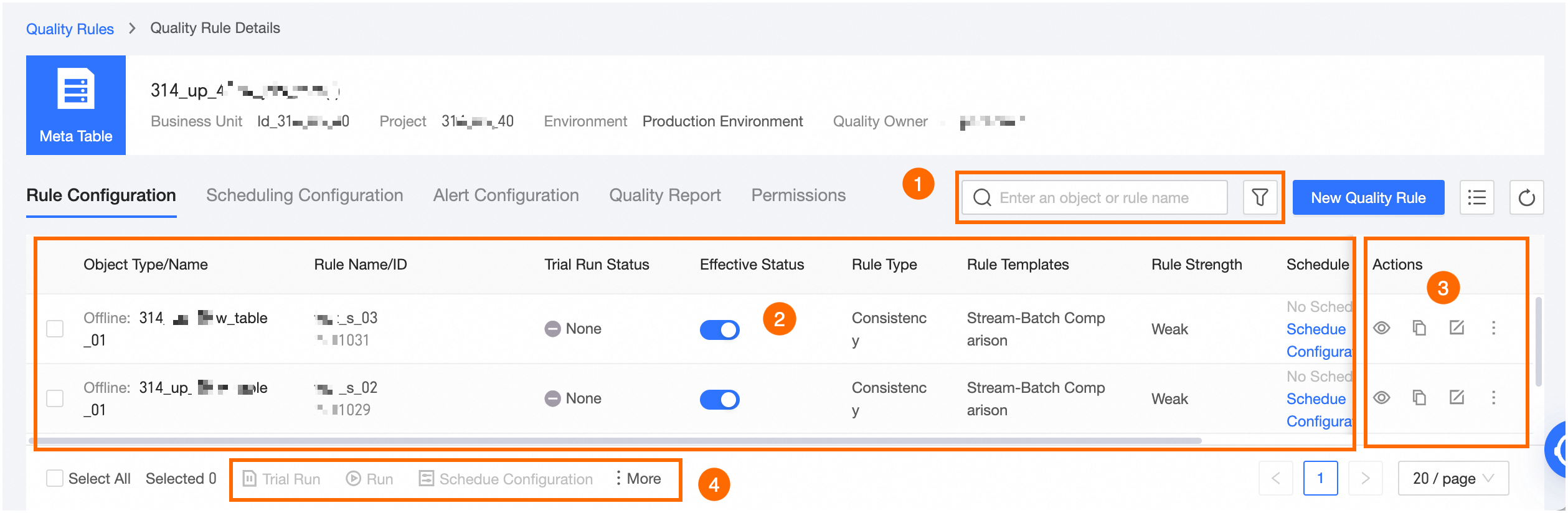This screenshot has width=1568, height=513.
Task: Switch to Rule Configuration tab
Action: coord(101,195)
